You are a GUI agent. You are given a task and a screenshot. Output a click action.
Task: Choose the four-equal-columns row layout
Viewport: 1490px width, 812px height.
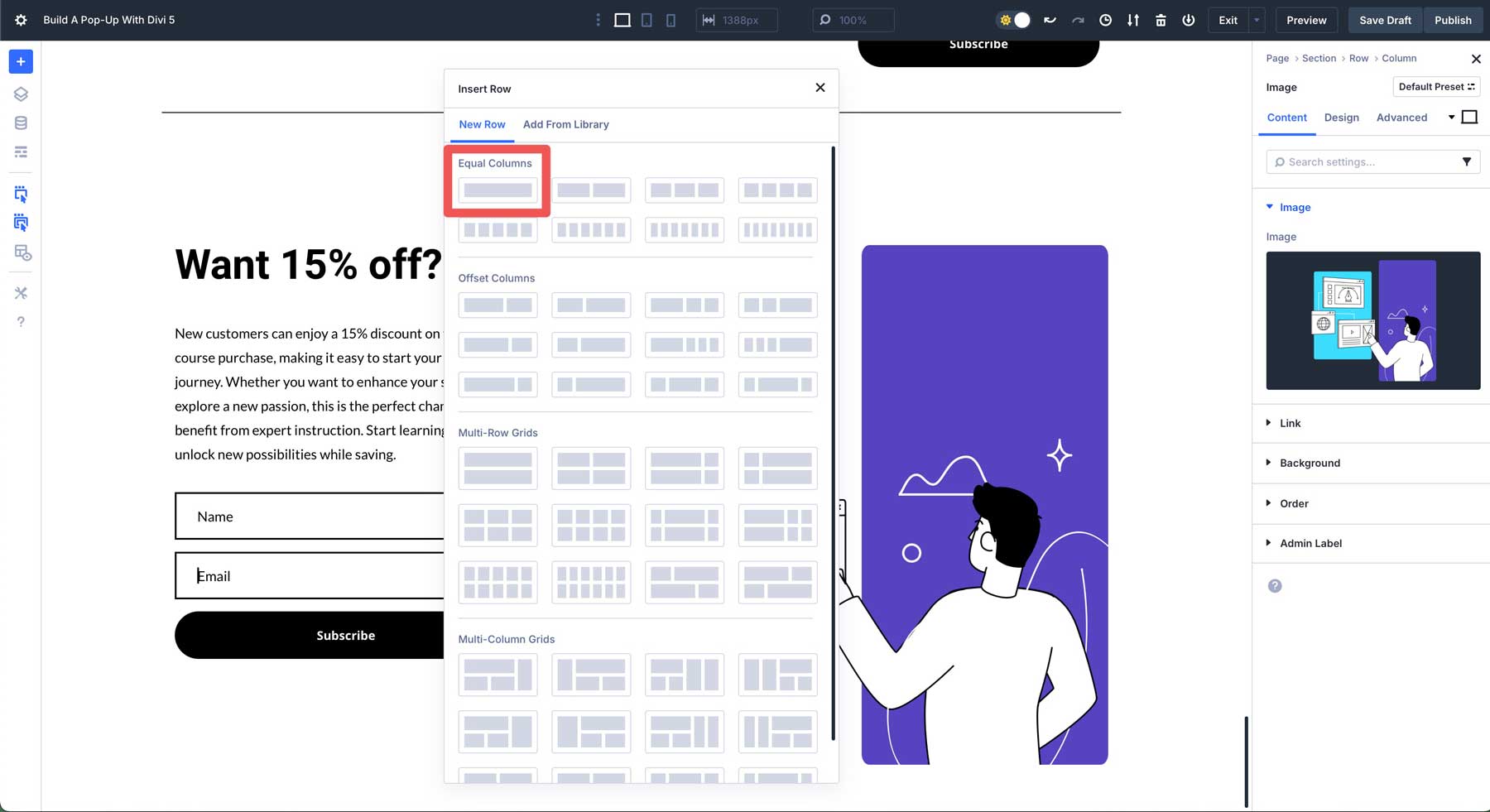click(777, 190)
